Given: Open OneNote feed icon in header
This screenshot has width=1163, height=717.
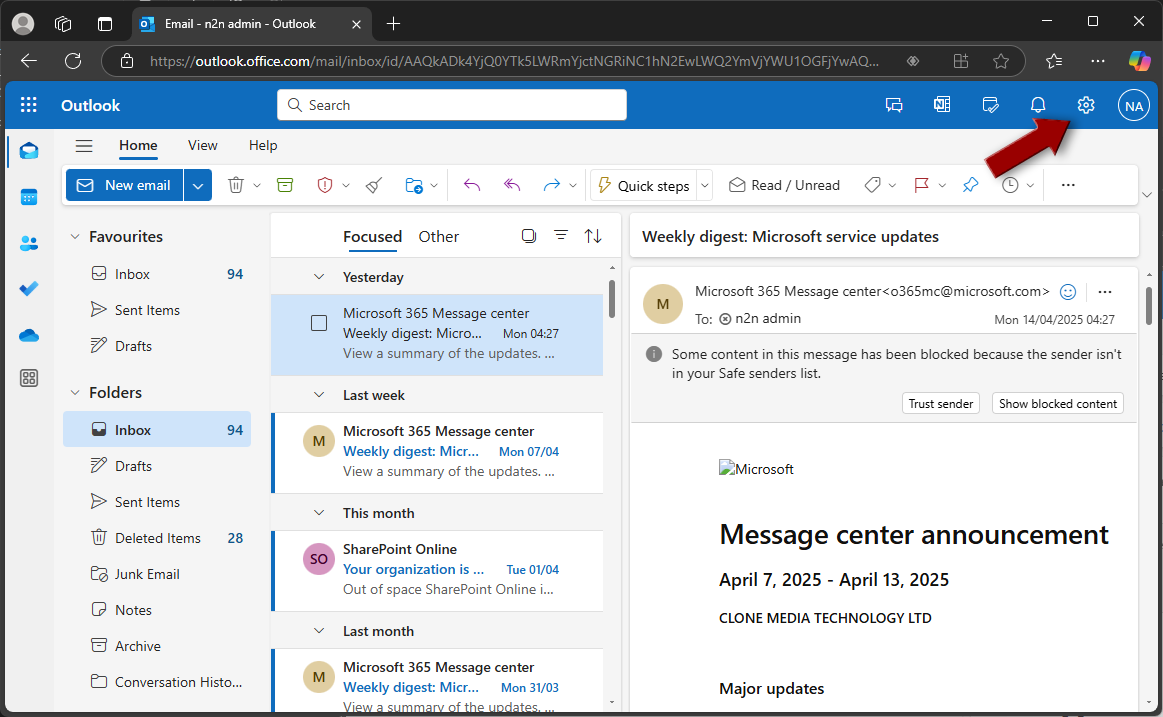Looking at the screenshot, I should 942,105.
